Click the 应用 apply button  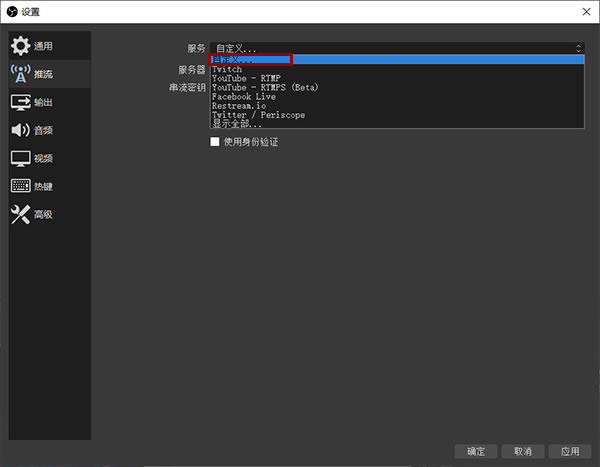(570, 451)
